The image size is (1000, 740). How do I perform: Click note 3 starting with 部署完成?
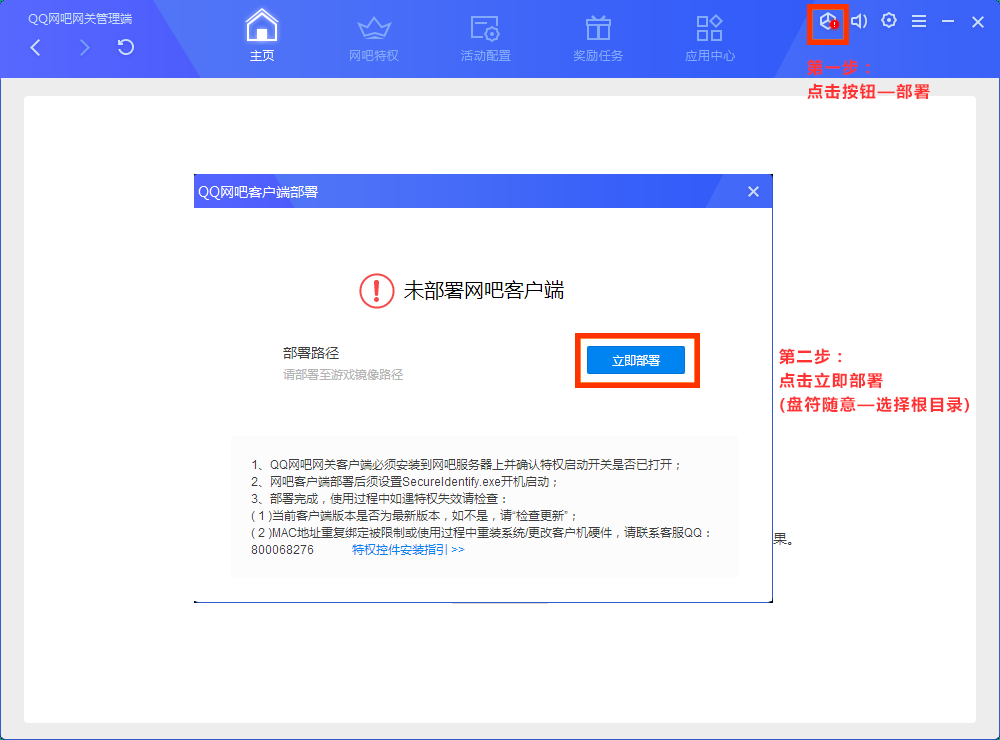380,499
